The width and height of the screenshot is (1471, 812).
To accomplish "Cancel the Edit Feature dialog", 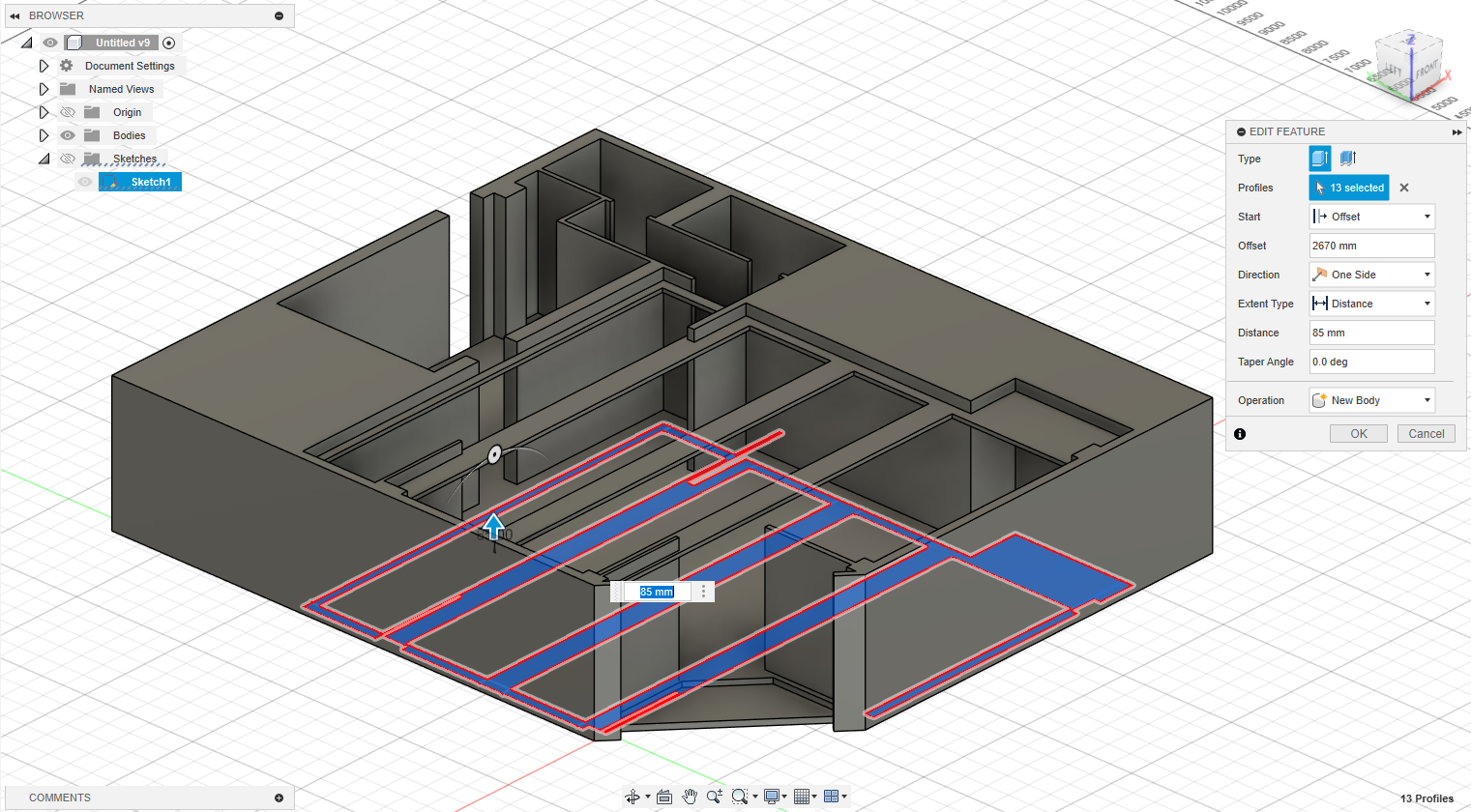I will coord(1426,434).
